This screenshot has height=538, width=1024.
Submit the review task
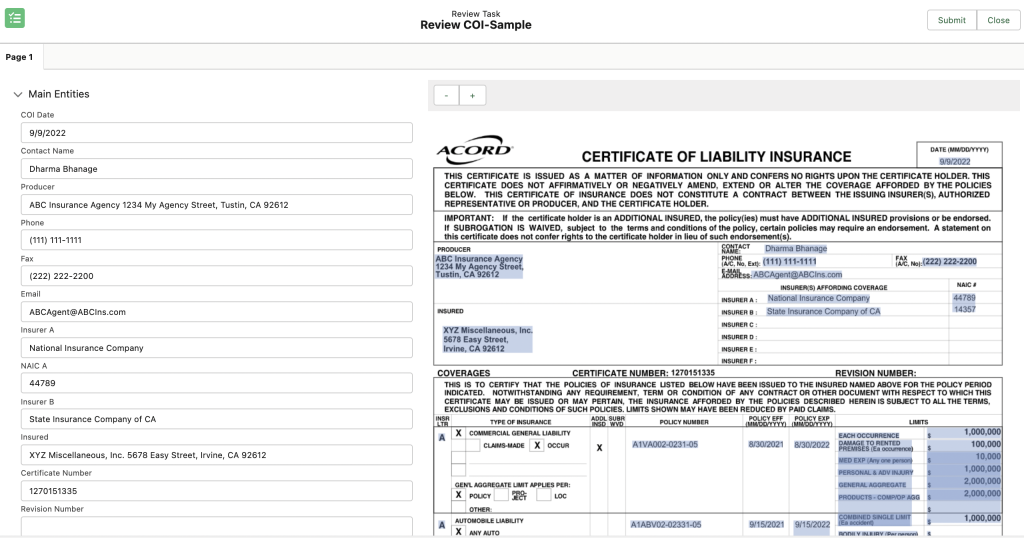coord(952,20)
